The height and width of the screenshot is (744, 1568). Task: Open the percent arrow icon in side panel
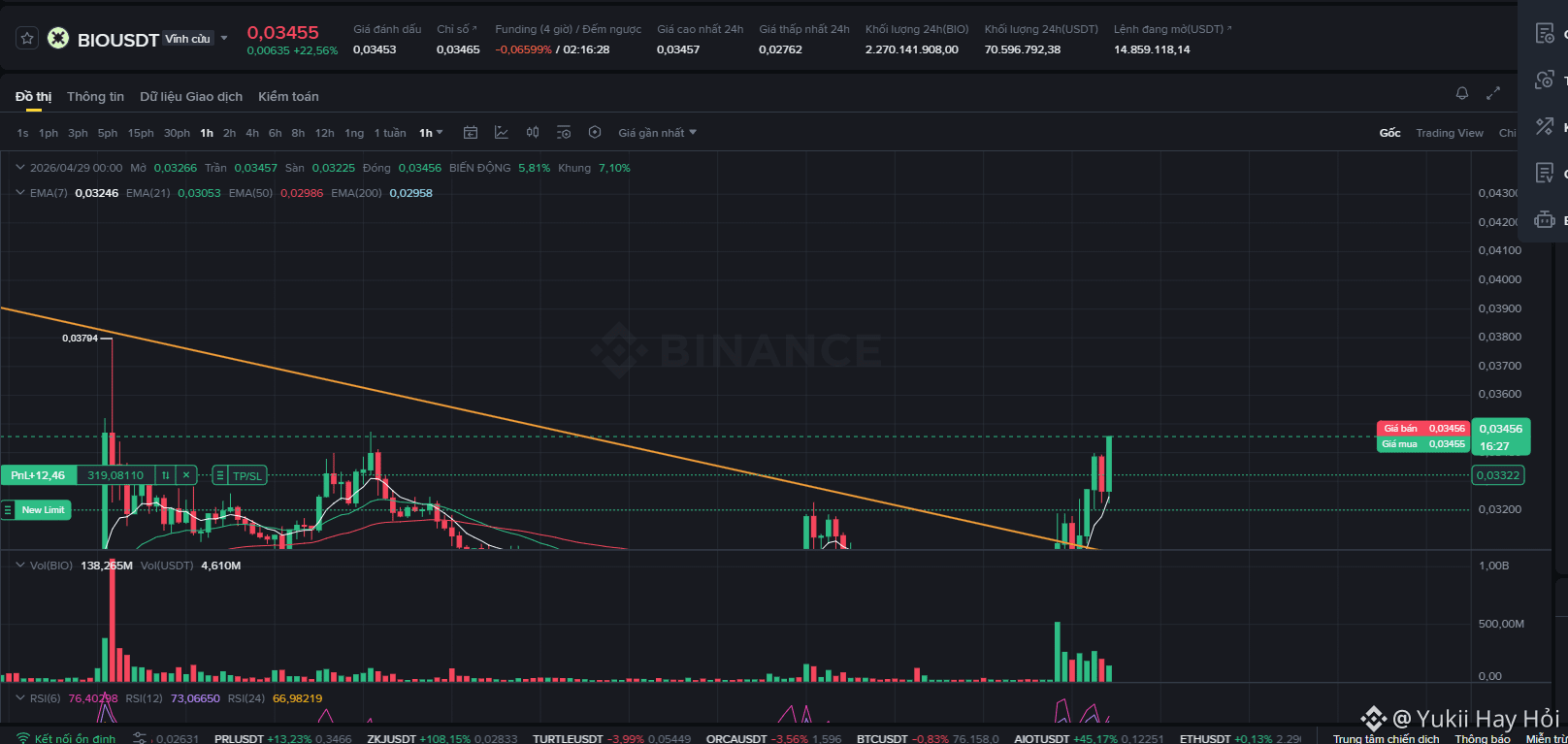[1545, 127]
